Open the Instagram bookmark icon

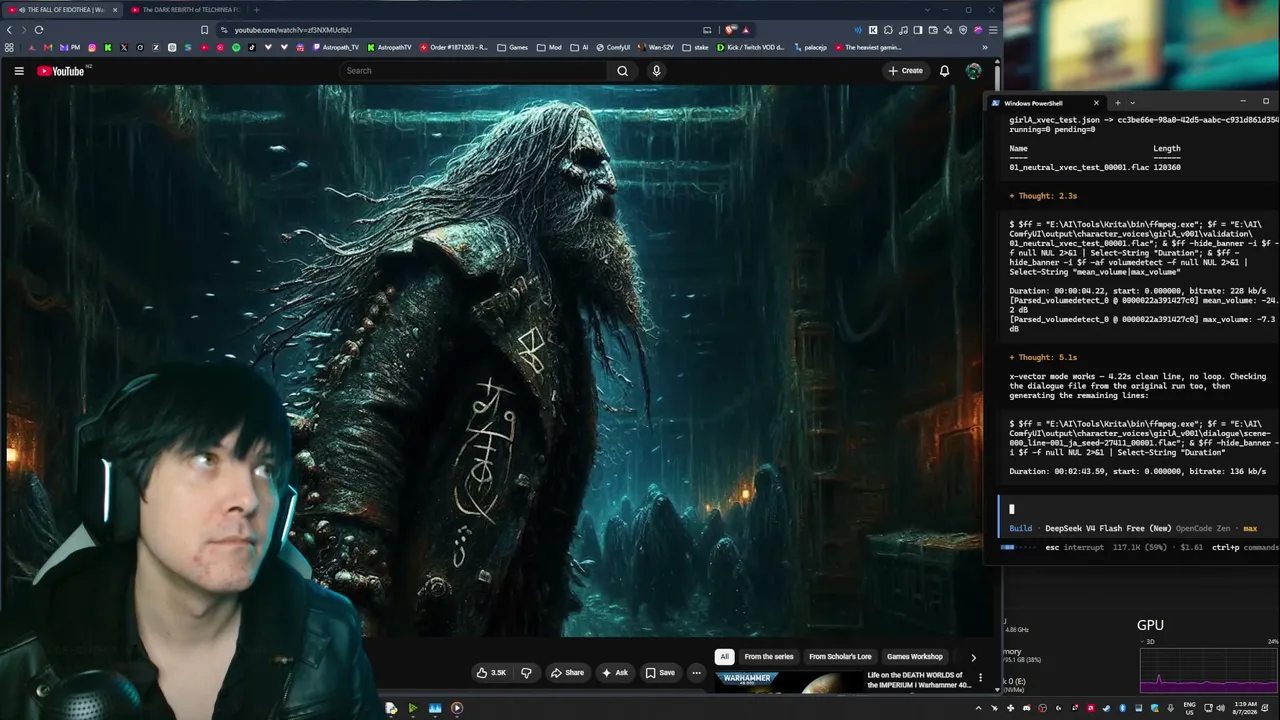(92, 47)
